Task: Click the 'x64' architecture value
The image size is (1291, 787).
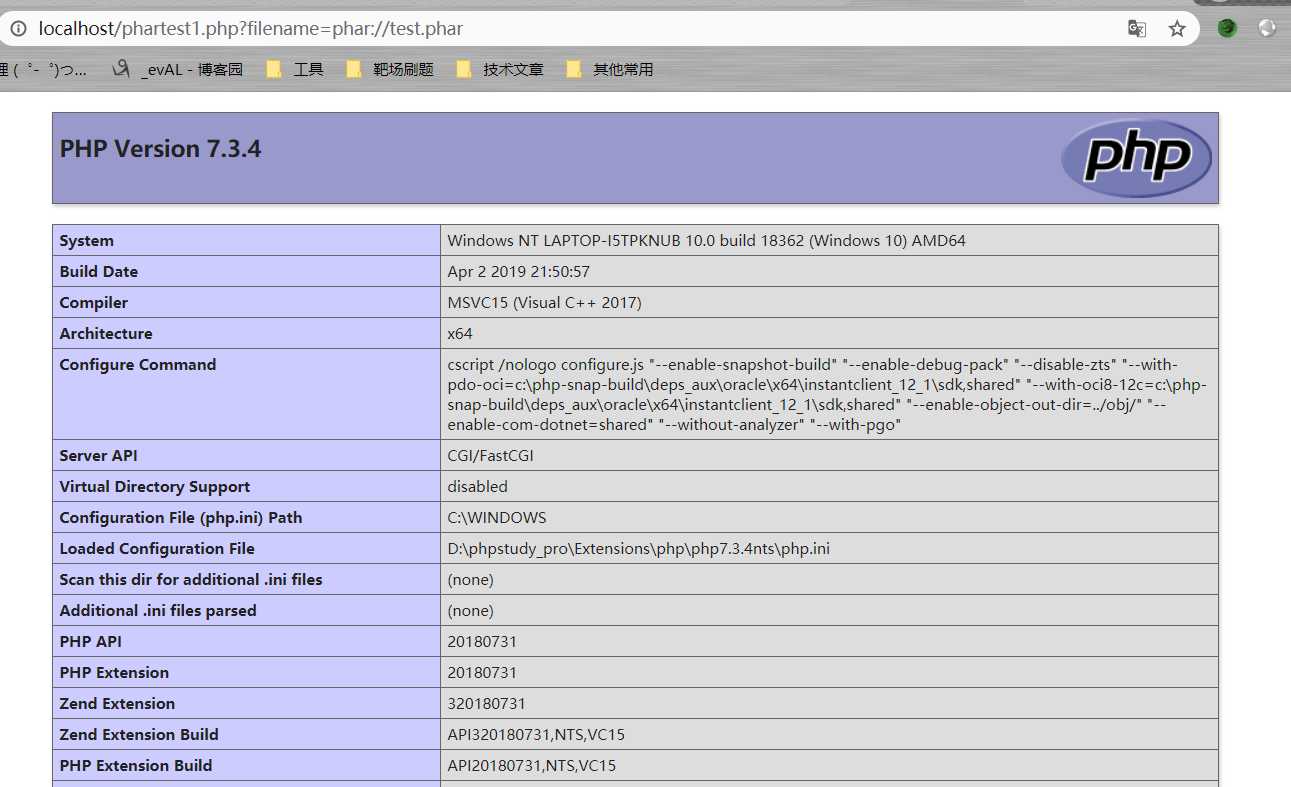Action: click(x=460, y=334)
